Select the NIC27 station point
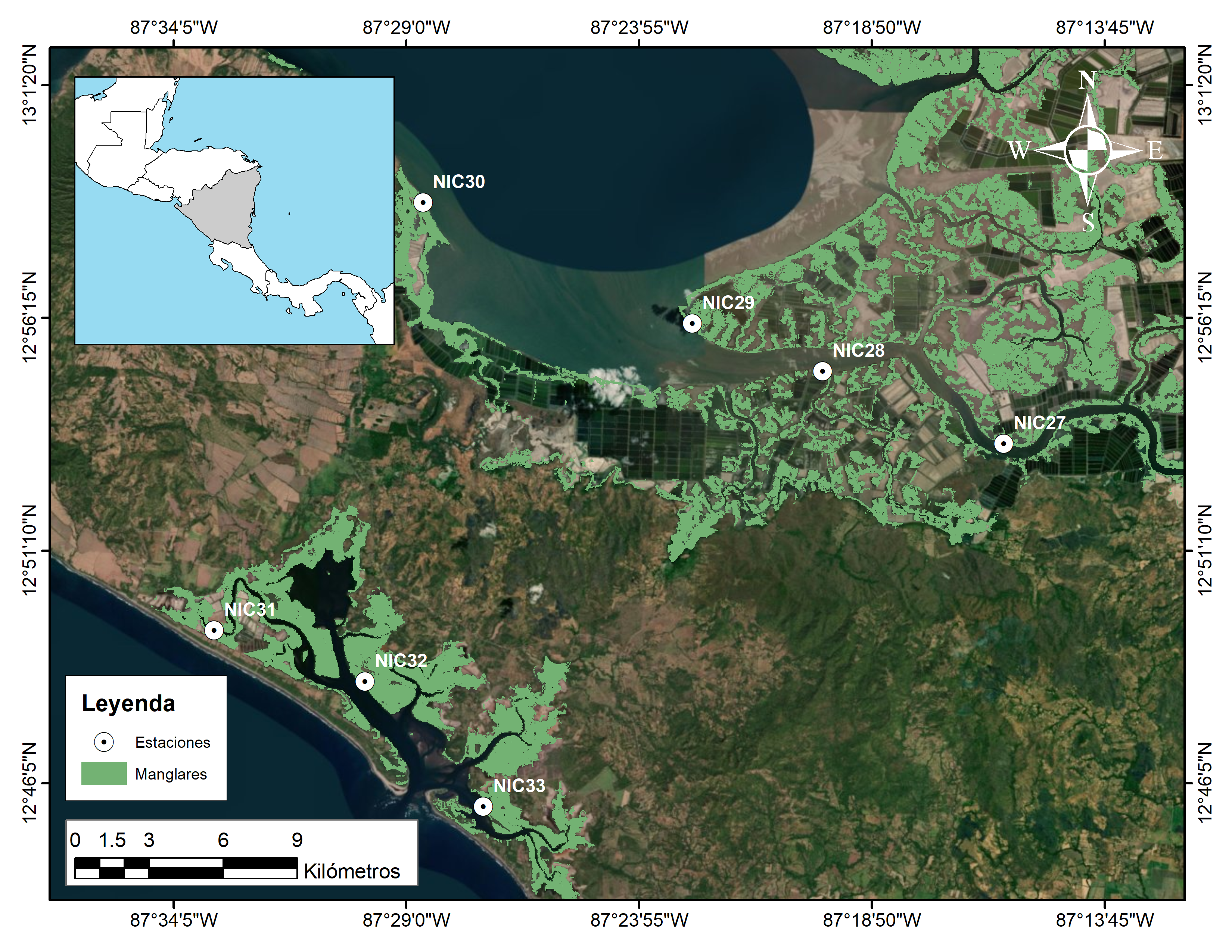 (1003, 444)
